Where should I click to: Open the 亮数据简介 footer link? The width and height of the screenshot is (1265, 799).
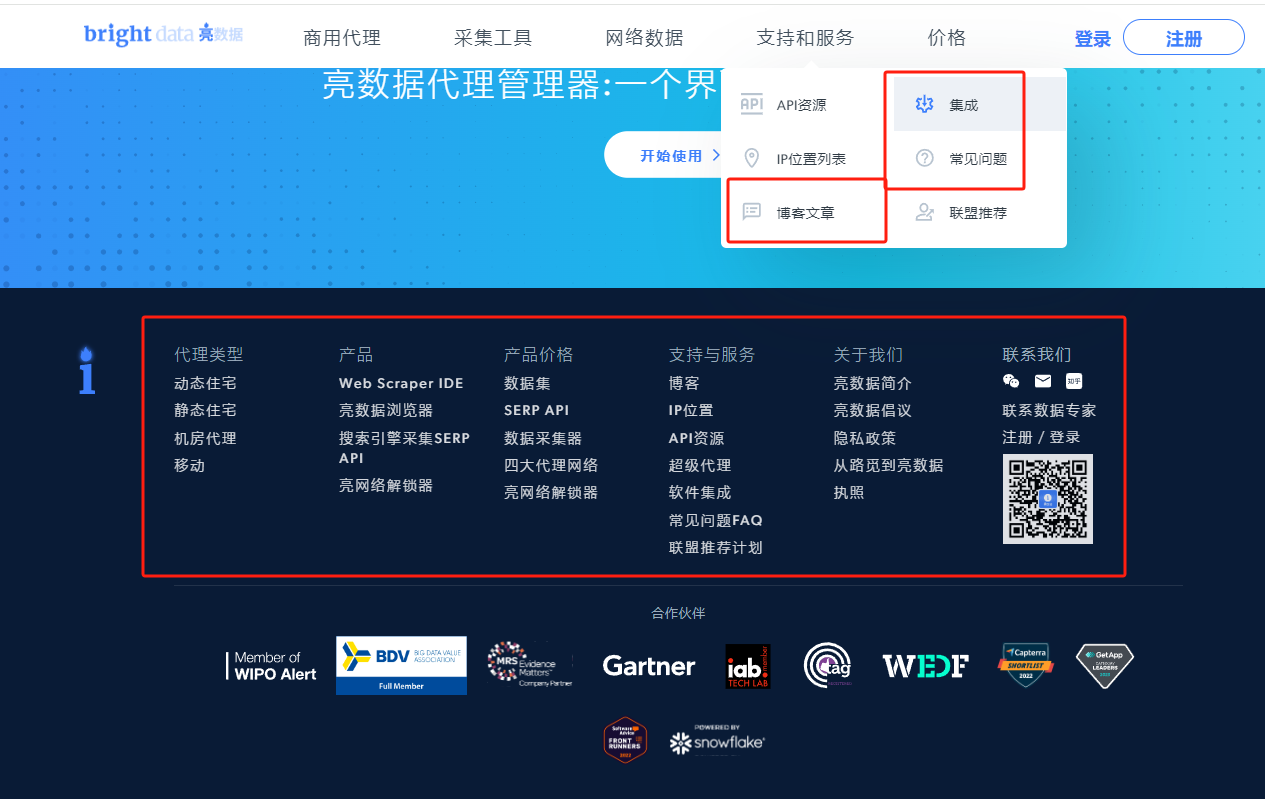(873, 383)
